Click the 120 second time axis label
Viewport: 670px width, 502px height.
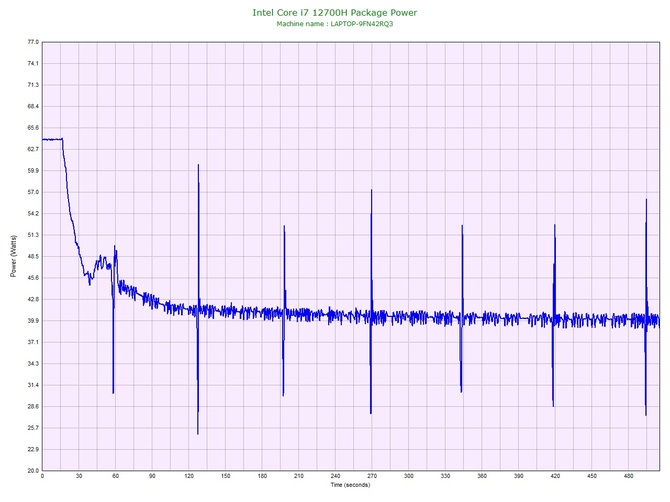(x=189, y=476)
